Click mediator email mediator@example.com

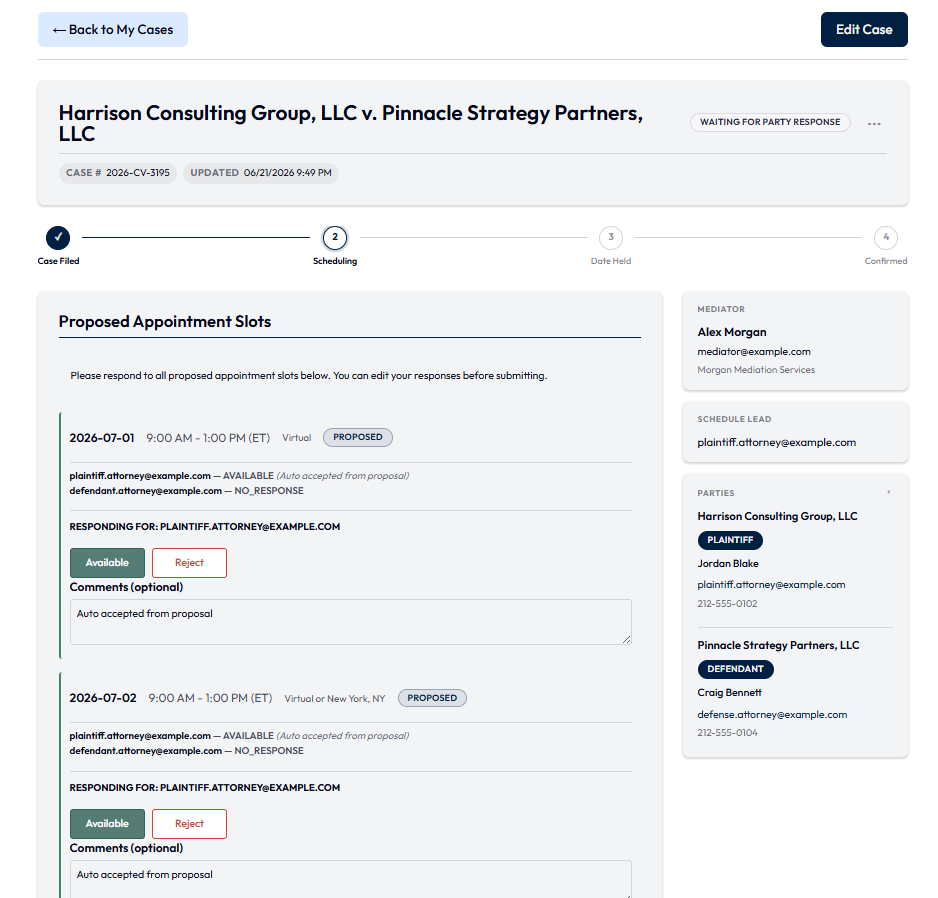coord(754,352)
